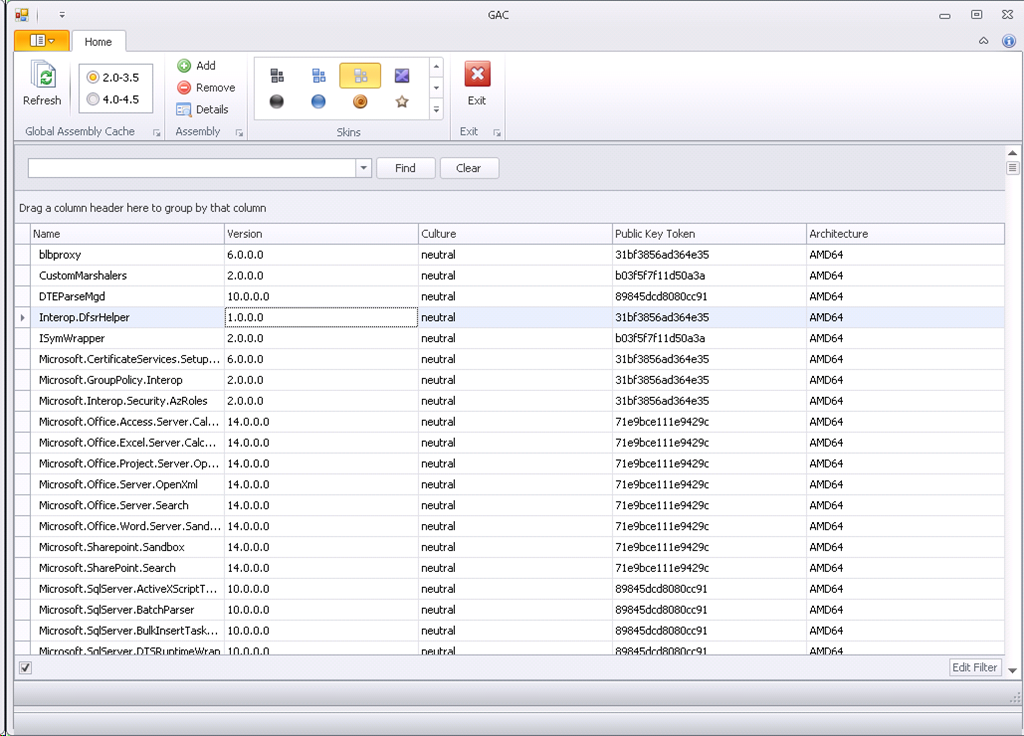Open assembly Details
The height and width of the screenshot is (736, 1024).
tap(202, 110)
